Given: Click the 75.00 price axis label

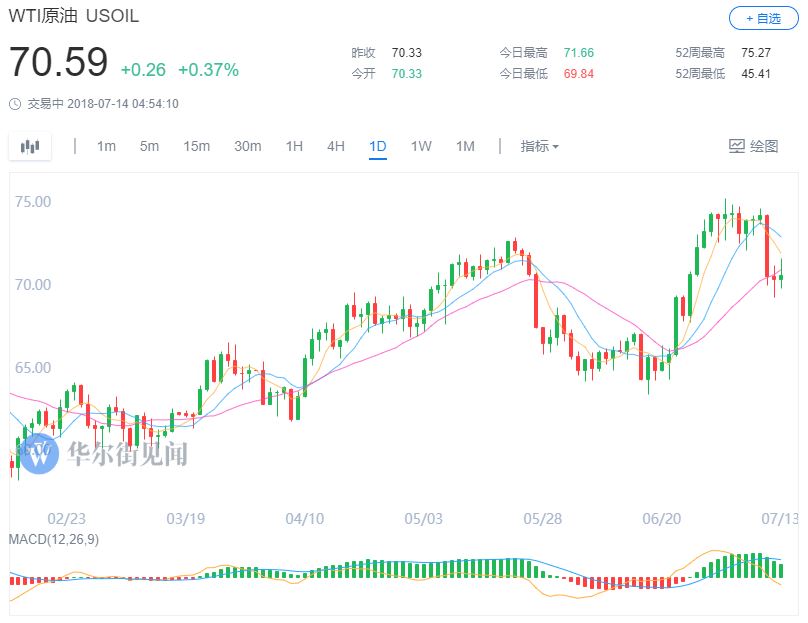Looking at the screenshot, I should click(33, 201).
